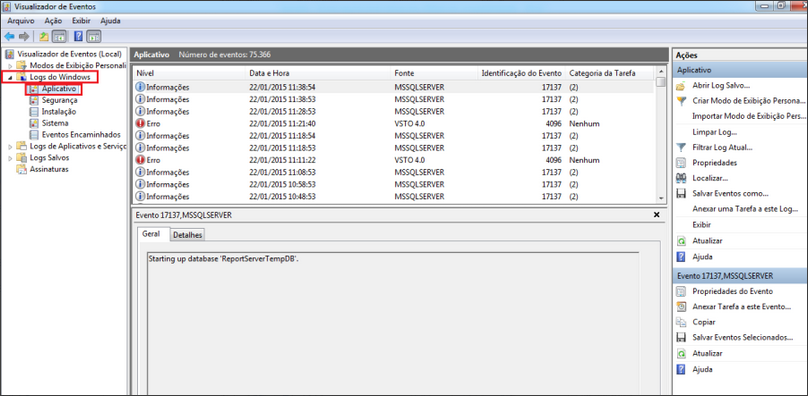
Task: Click the event list scrollbar down arrow
Action: point(660,198)
